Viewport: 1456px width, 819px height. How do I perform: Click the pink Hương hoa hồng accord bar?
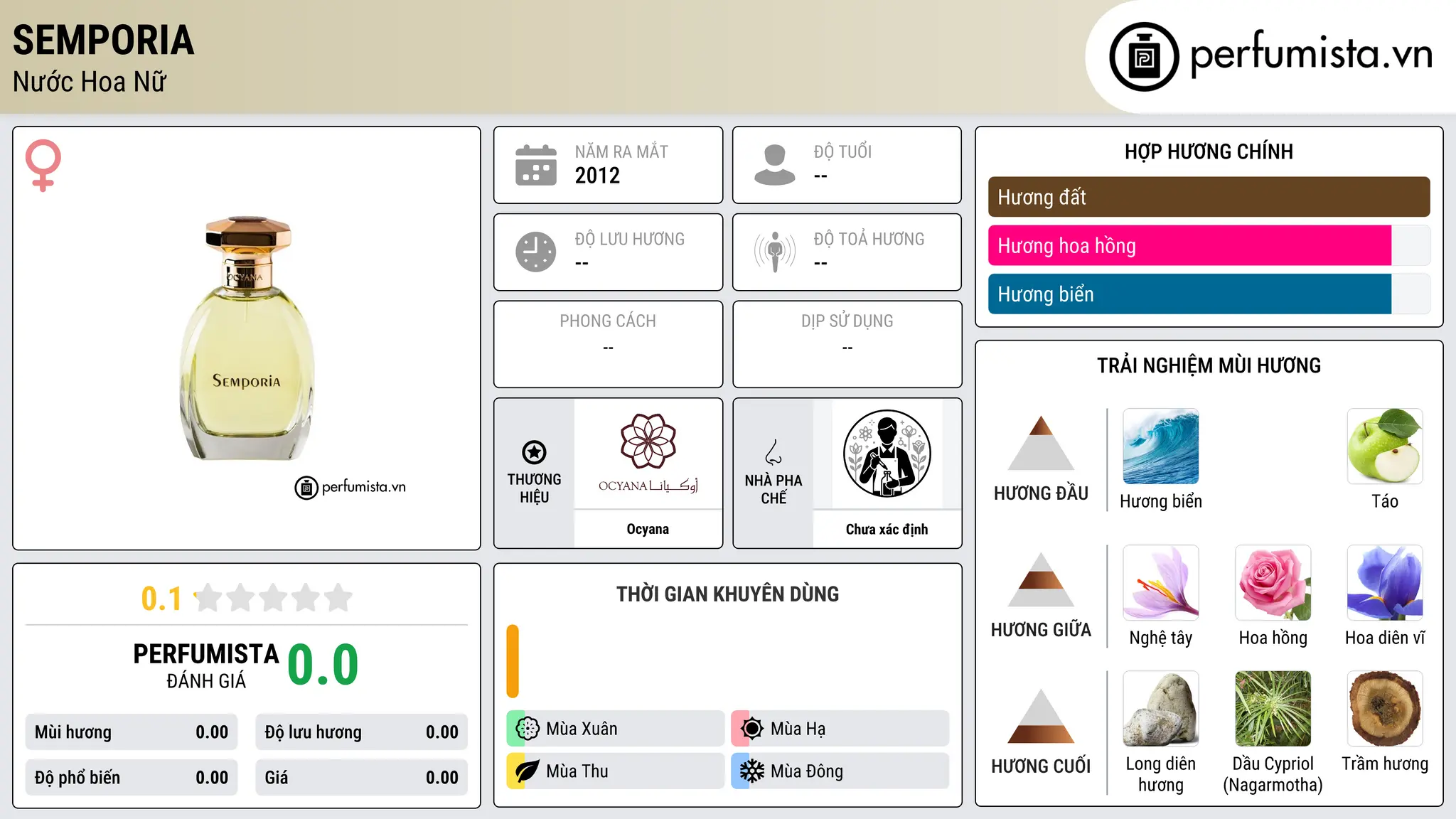click(1189, 246)
